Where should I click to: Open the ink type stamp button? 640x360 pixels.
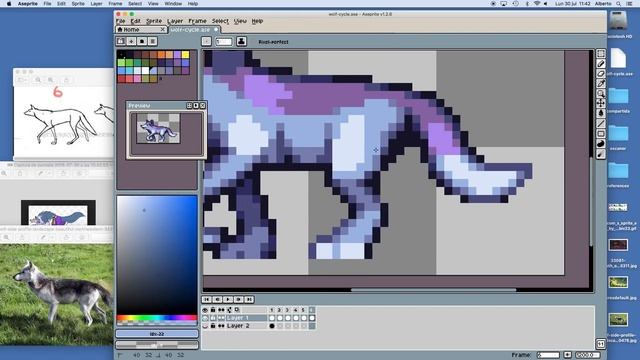coord(241,41)
